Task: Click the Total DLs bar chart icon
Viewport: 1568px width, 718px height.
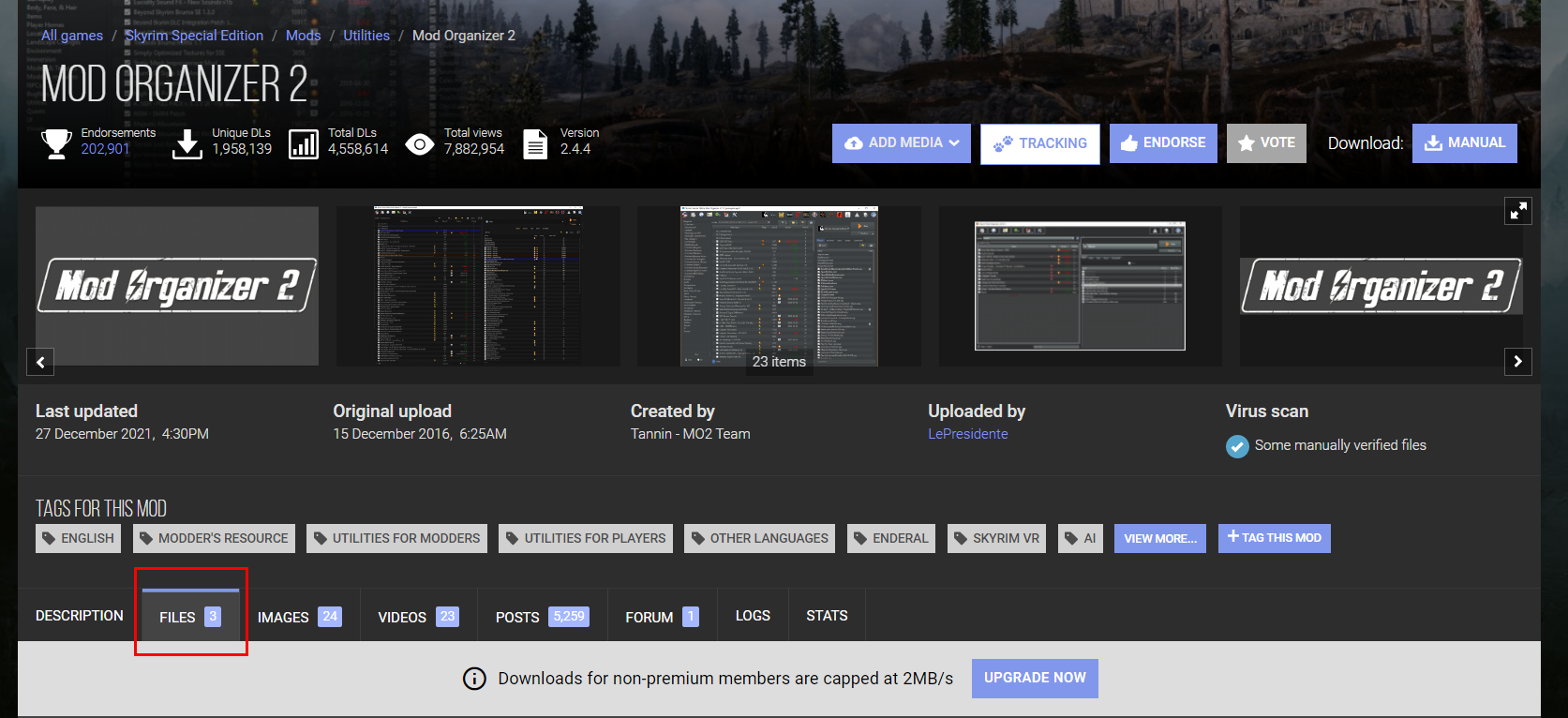Action: (304, 144)
